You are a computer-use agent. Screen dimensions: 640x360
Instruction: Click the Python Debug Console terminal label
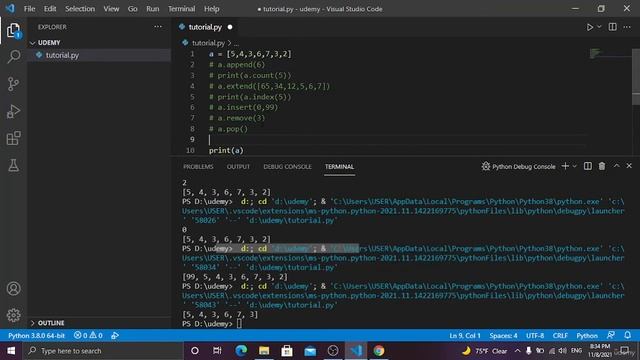click(x=518, y=167)
